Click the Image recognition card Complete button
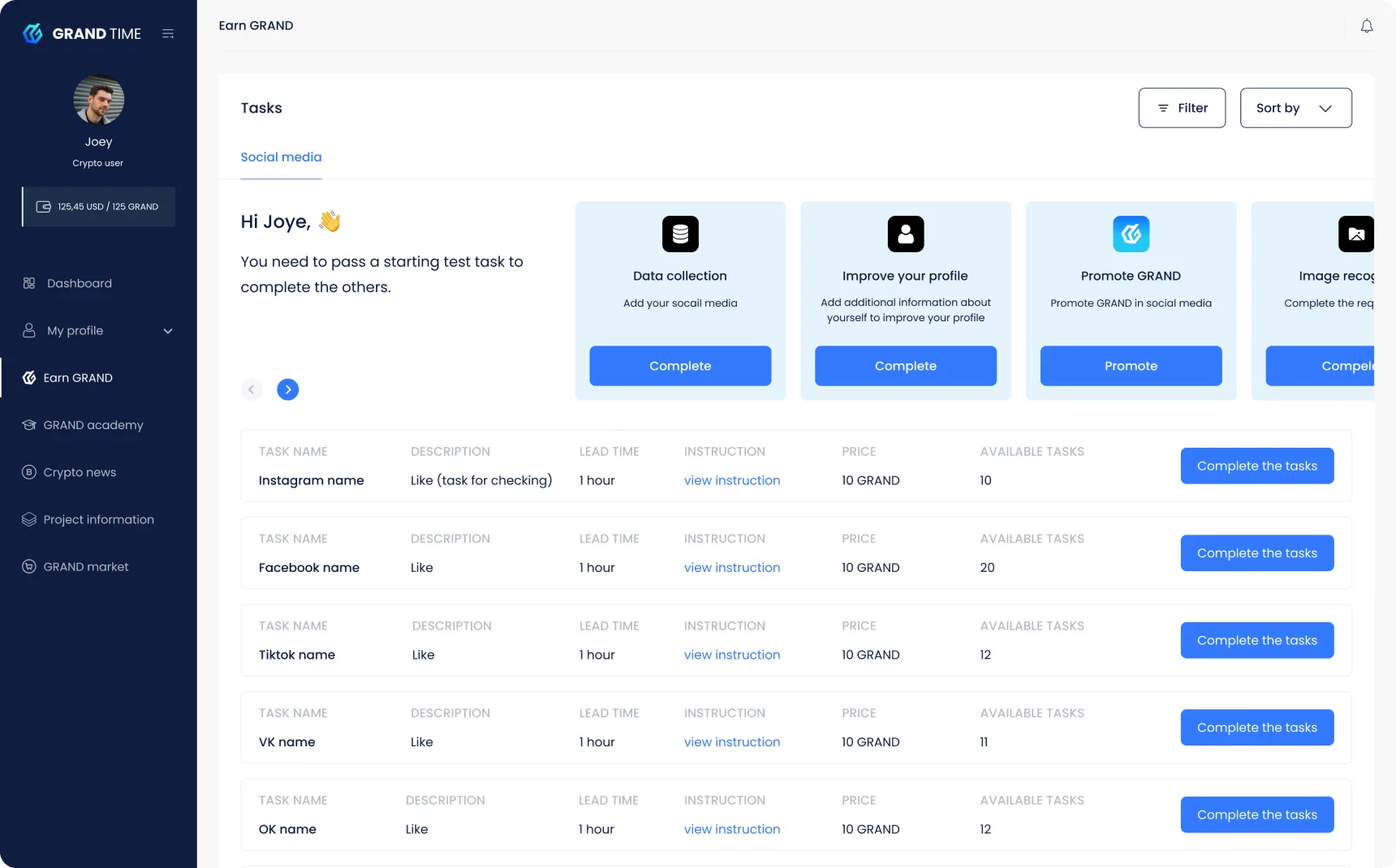This screenshot has height=868, width=1396. coord(1321,366)
